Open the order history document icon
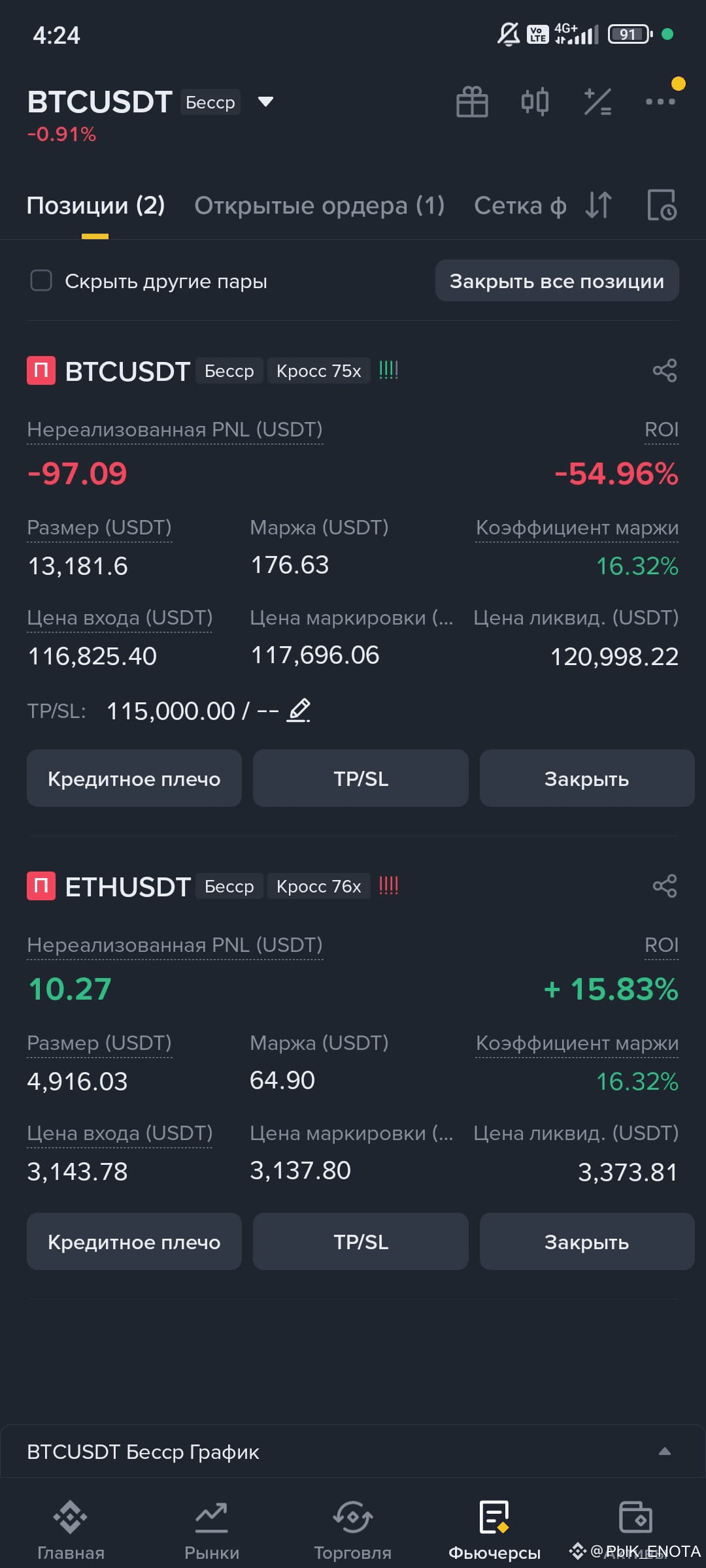 (x=662, y=205)
